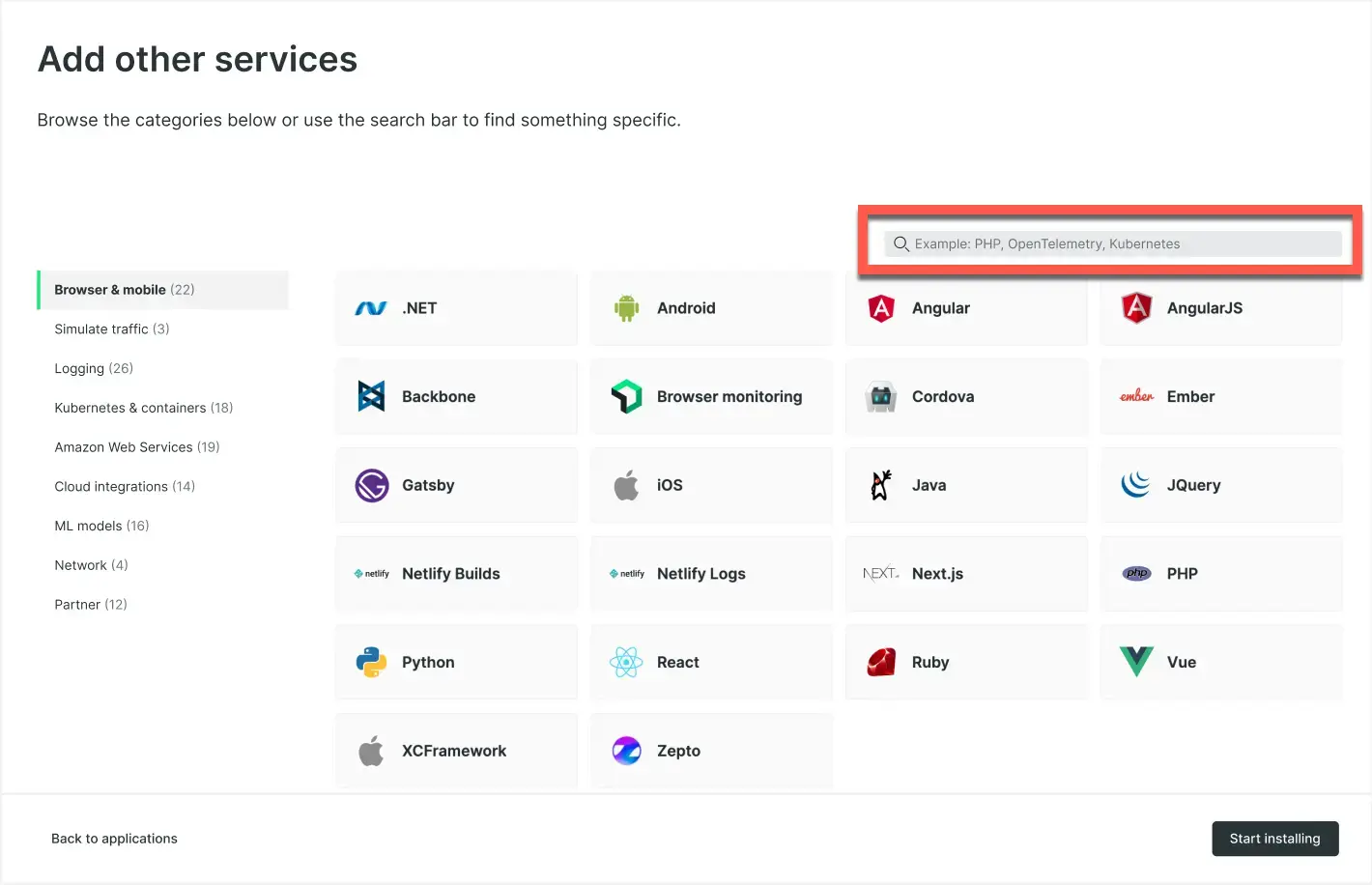Viewport: 1372px width, 885px height.
Task: Go Back to applications
Action: (114, 839)
